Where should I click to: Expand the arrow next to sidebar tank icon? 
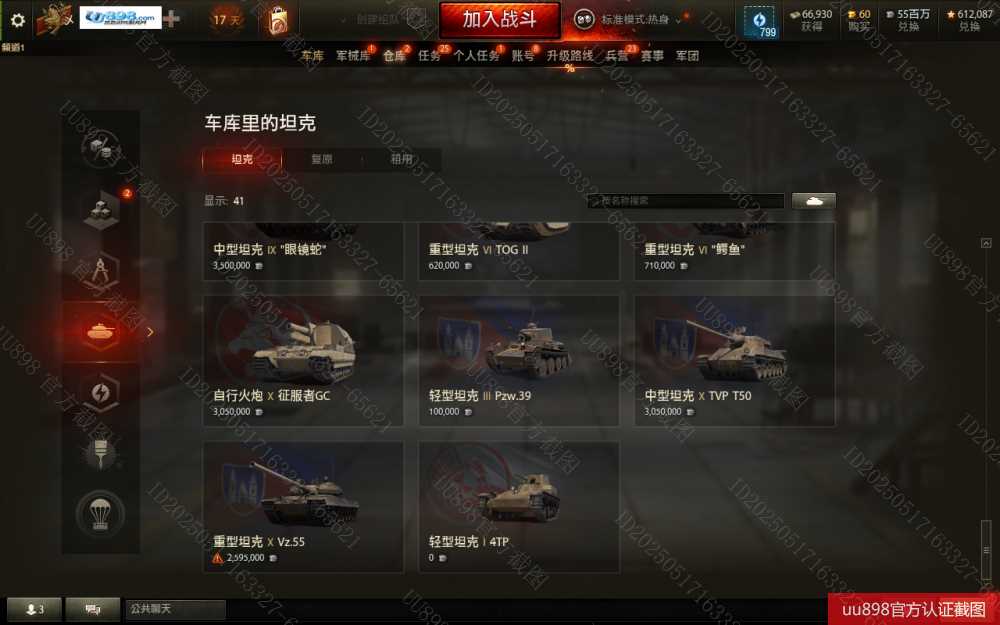pyautogui.click(x=151, y=332)
